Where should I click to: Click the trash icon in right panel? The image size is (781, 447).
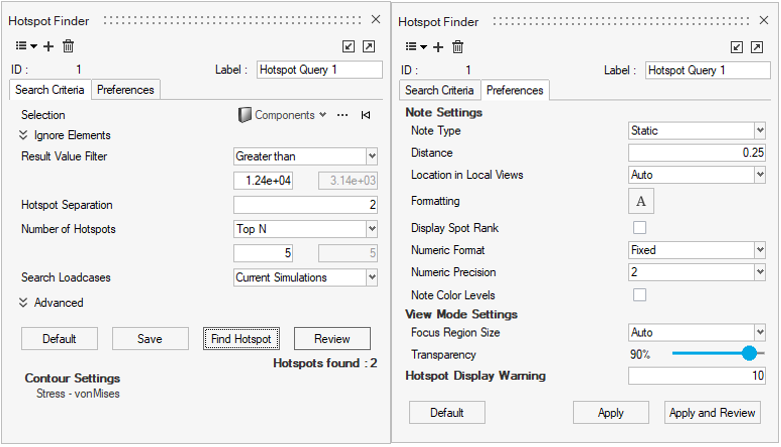click(457, 47)
